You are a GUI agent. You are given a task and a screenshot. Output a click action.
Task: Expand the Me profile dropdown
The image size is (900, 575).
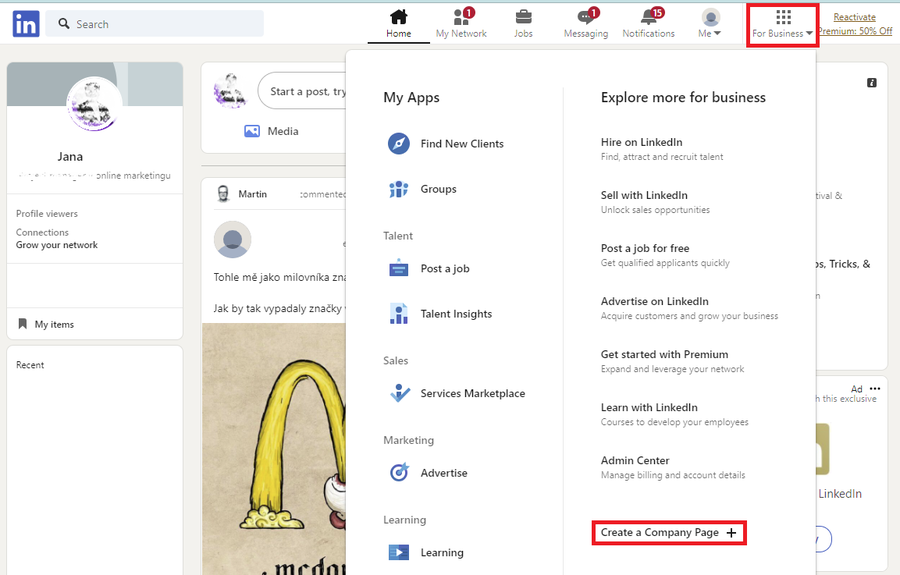(711, 23)
